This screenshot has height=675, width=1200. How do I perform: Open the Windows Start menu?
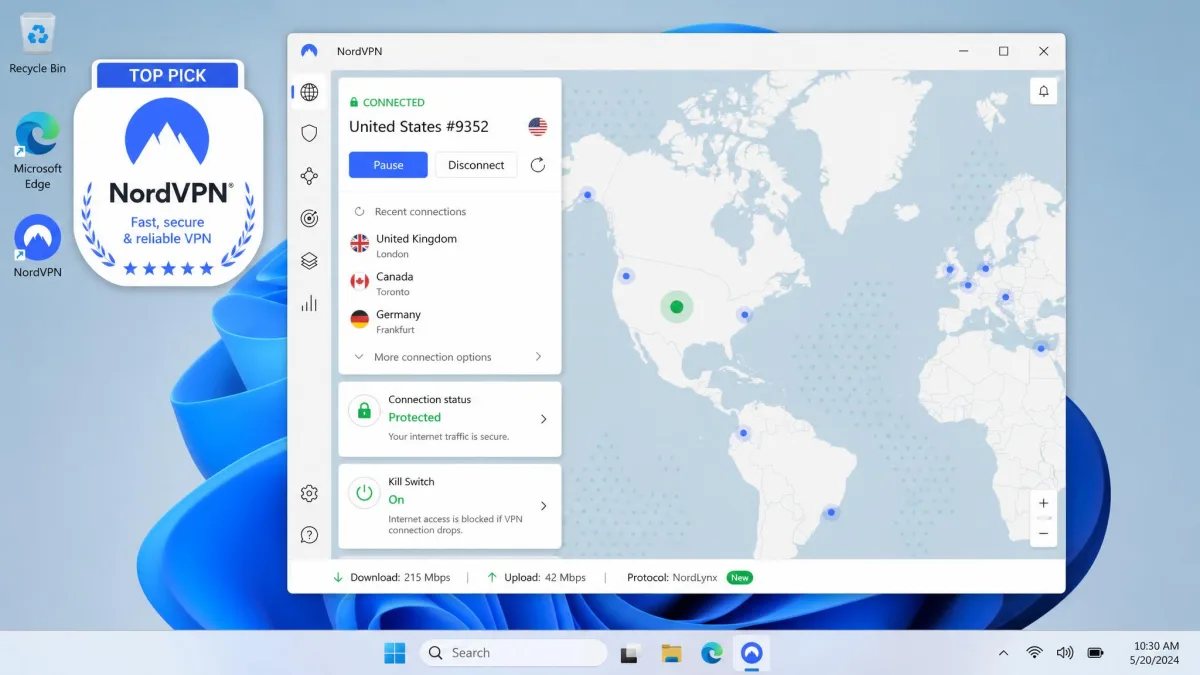pos(395,653)
